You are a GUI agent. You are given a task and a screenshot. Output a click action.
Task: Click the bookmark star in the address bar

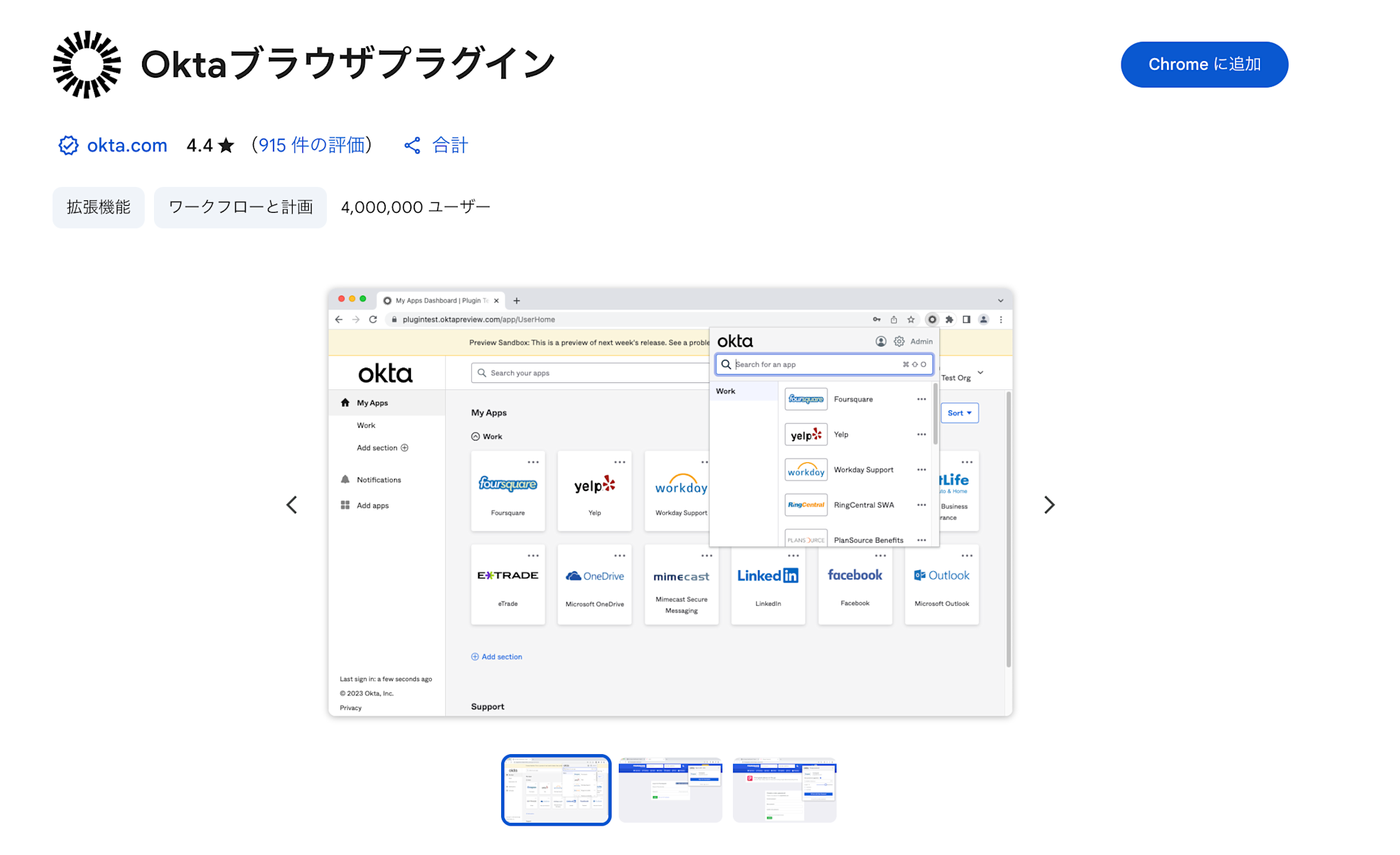tap(910, 319)
